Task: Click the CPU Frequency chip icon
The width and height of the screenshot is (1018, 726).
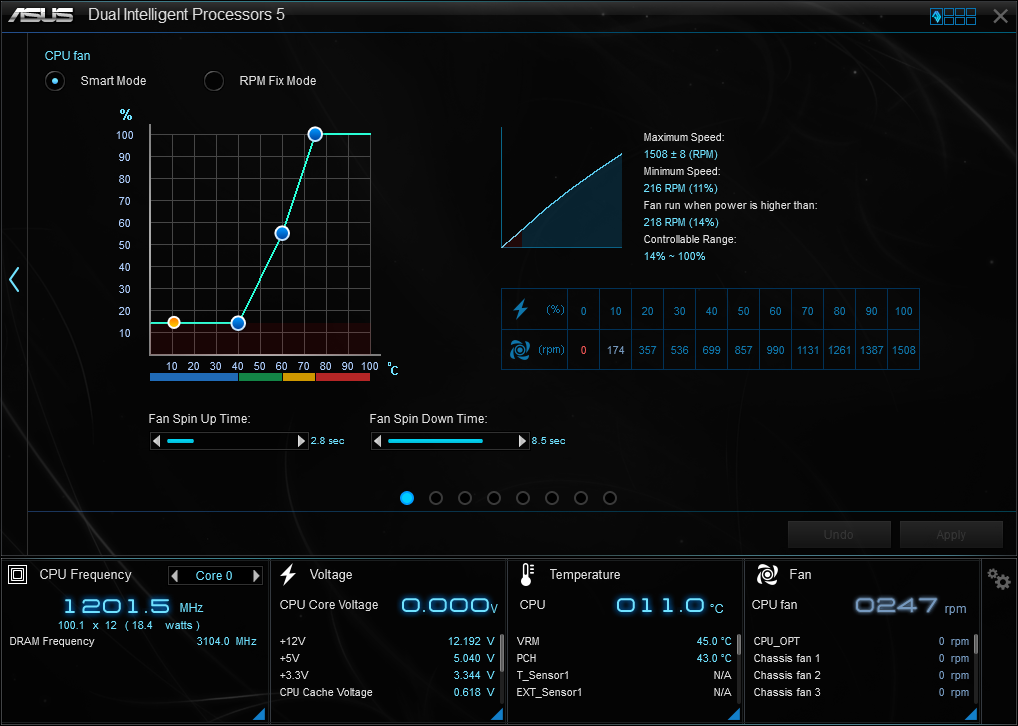Action: click(18, 575)
